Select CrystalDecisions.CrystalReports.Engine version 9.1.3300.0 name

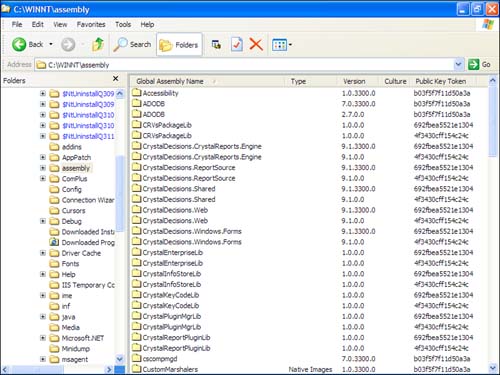point(202,146)
